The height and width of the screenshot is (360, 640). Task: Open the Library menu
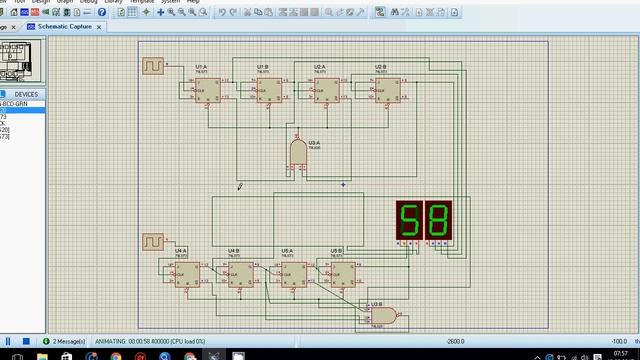(x=113, y=2)
